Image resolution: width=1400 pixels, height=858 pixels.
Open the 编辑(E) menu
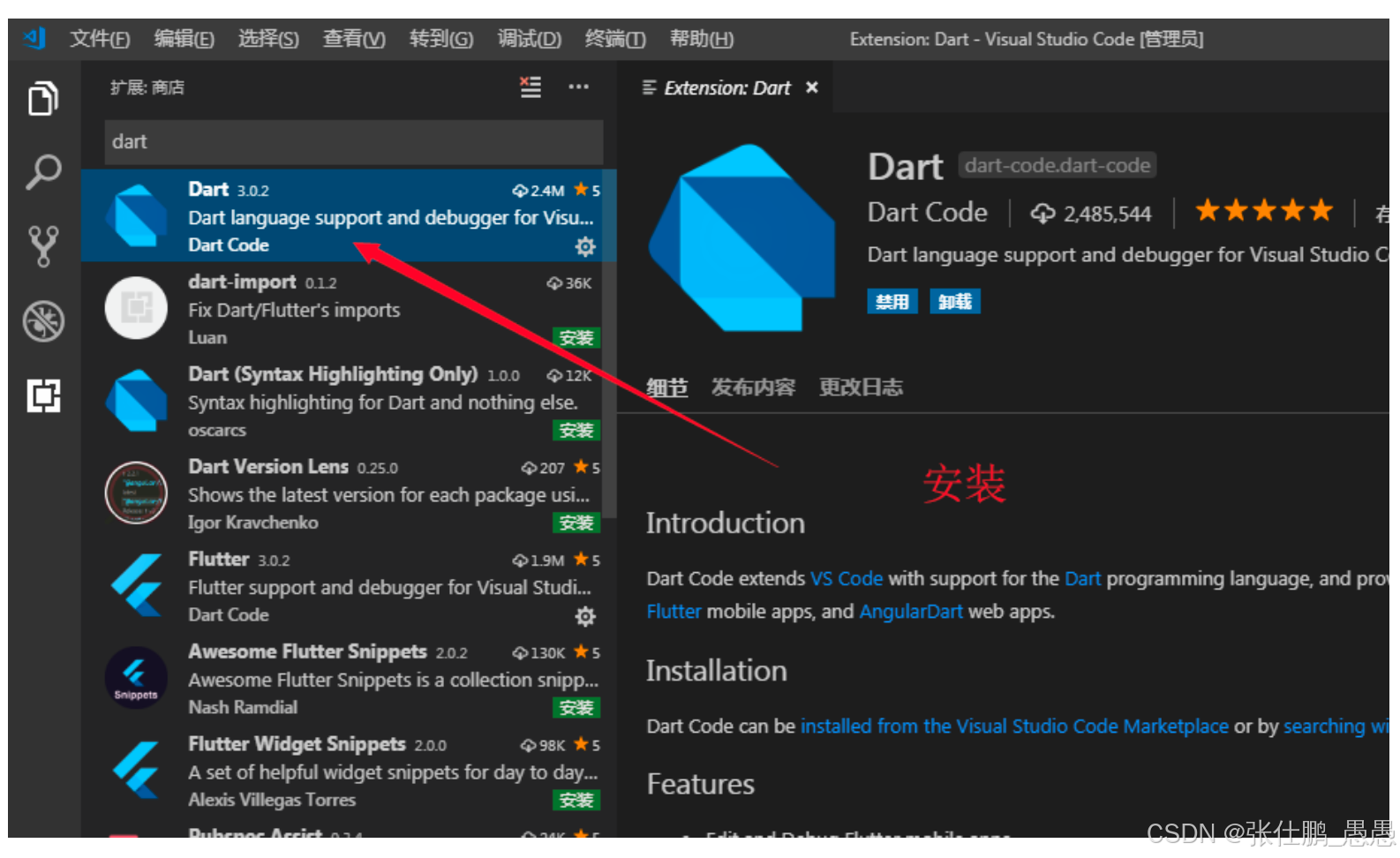[x=184, y=39]
